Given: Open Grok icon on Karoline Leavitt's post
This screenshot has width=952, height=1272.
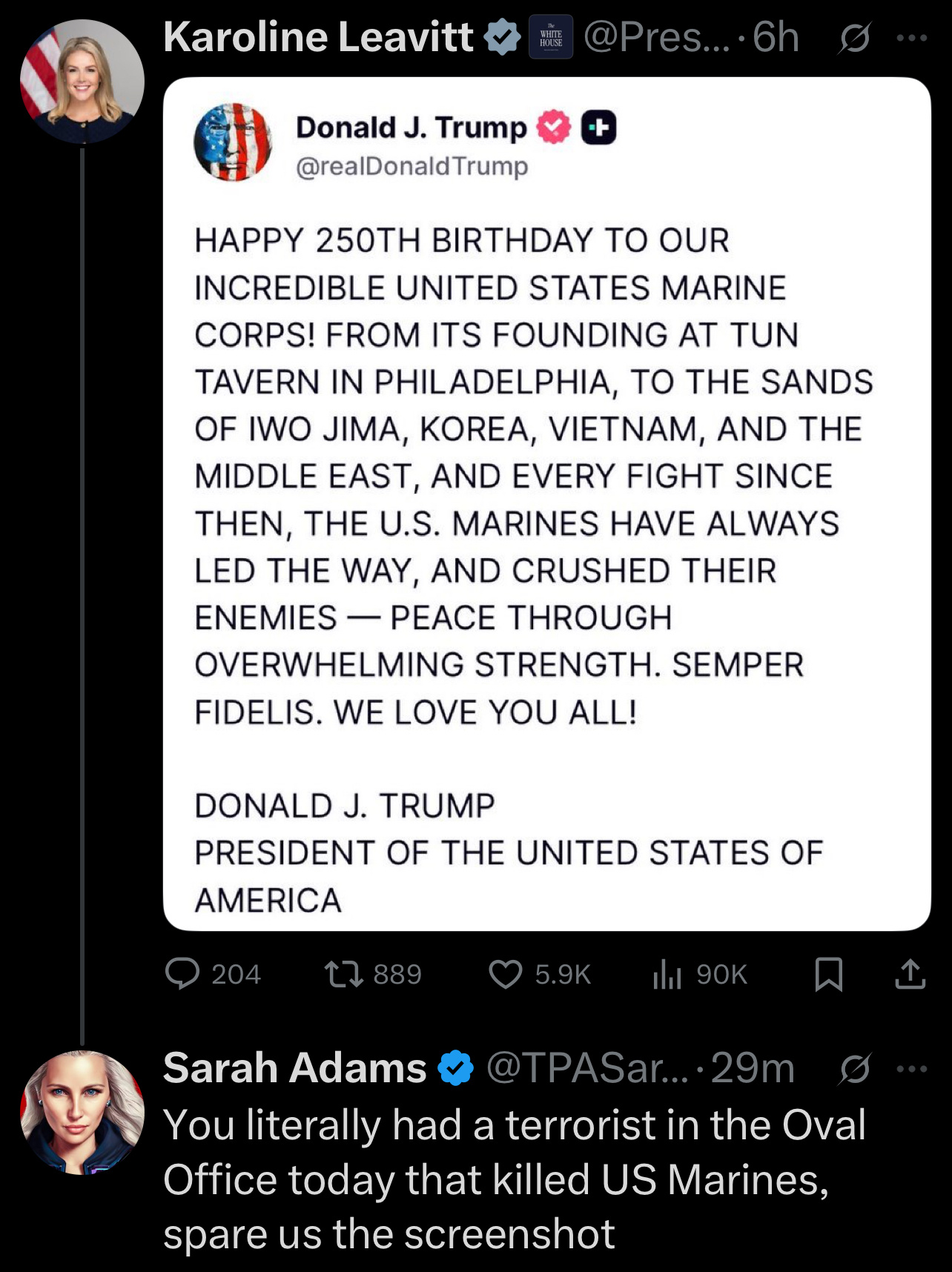Looking at the screenshot, I should point(854,38).
